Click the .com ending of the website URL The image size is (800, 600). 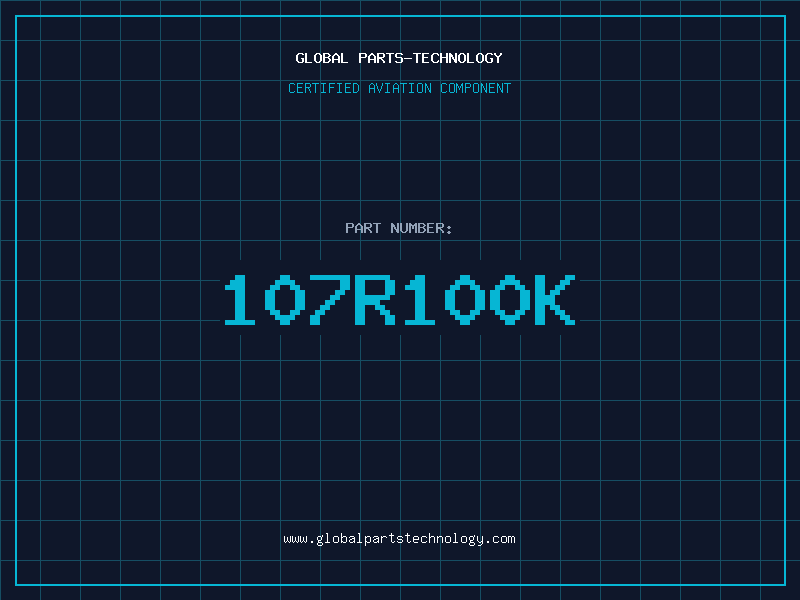coord(500,539)
